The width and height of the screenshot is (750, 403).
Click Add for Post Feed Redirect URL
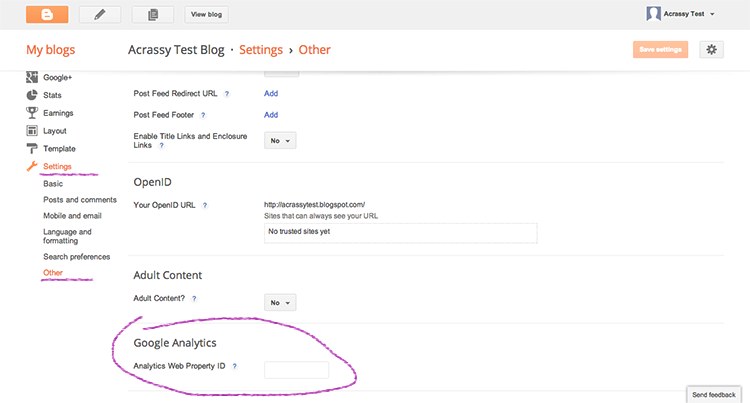point(271,93)
